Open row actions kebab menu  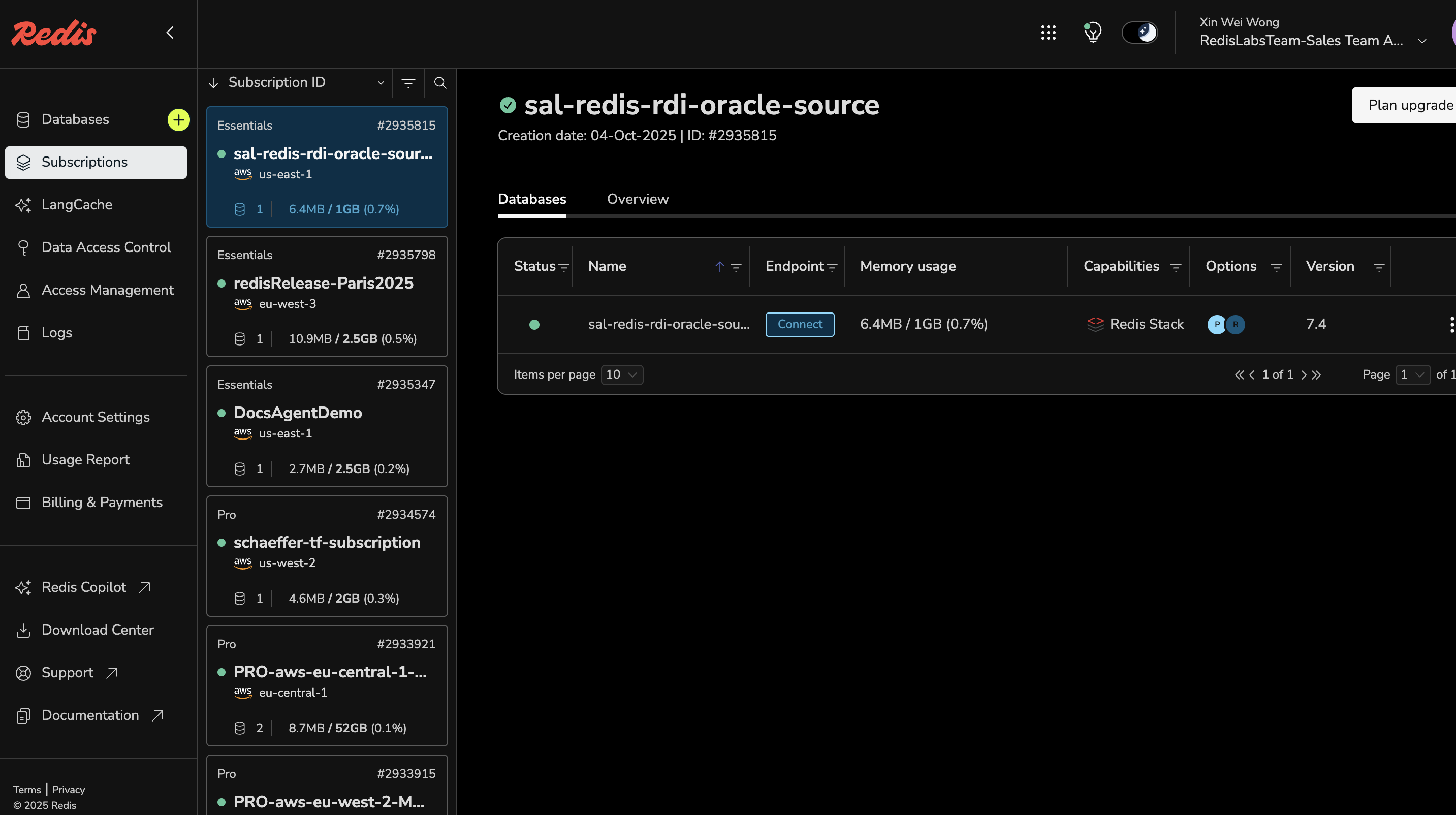pyautogui.click(x=1451, y=324)
